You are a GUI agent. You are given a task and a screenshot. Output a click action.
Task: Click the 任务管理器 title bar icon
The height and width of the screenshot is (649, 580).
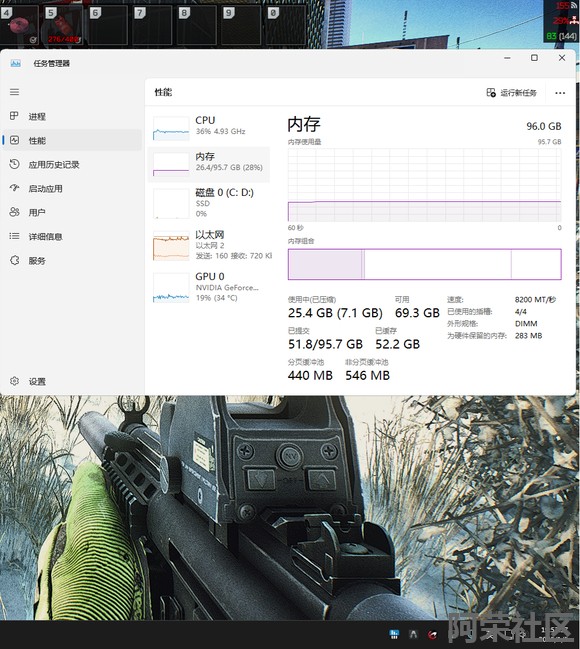click(x=16, y=63)
